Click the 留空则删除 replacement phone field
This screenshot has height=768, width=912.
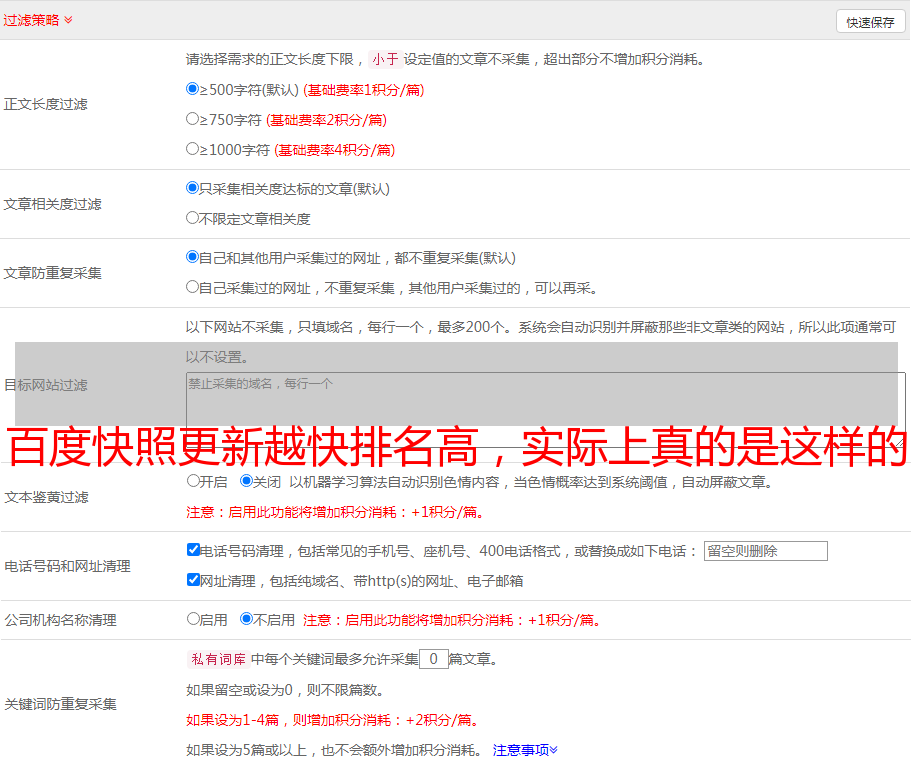pyautogui.click(x=765, y=551)
